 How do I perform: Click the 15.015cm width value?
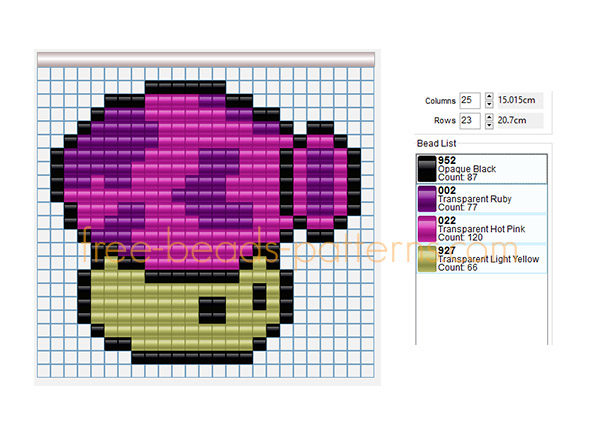click(x=517, y=100)
